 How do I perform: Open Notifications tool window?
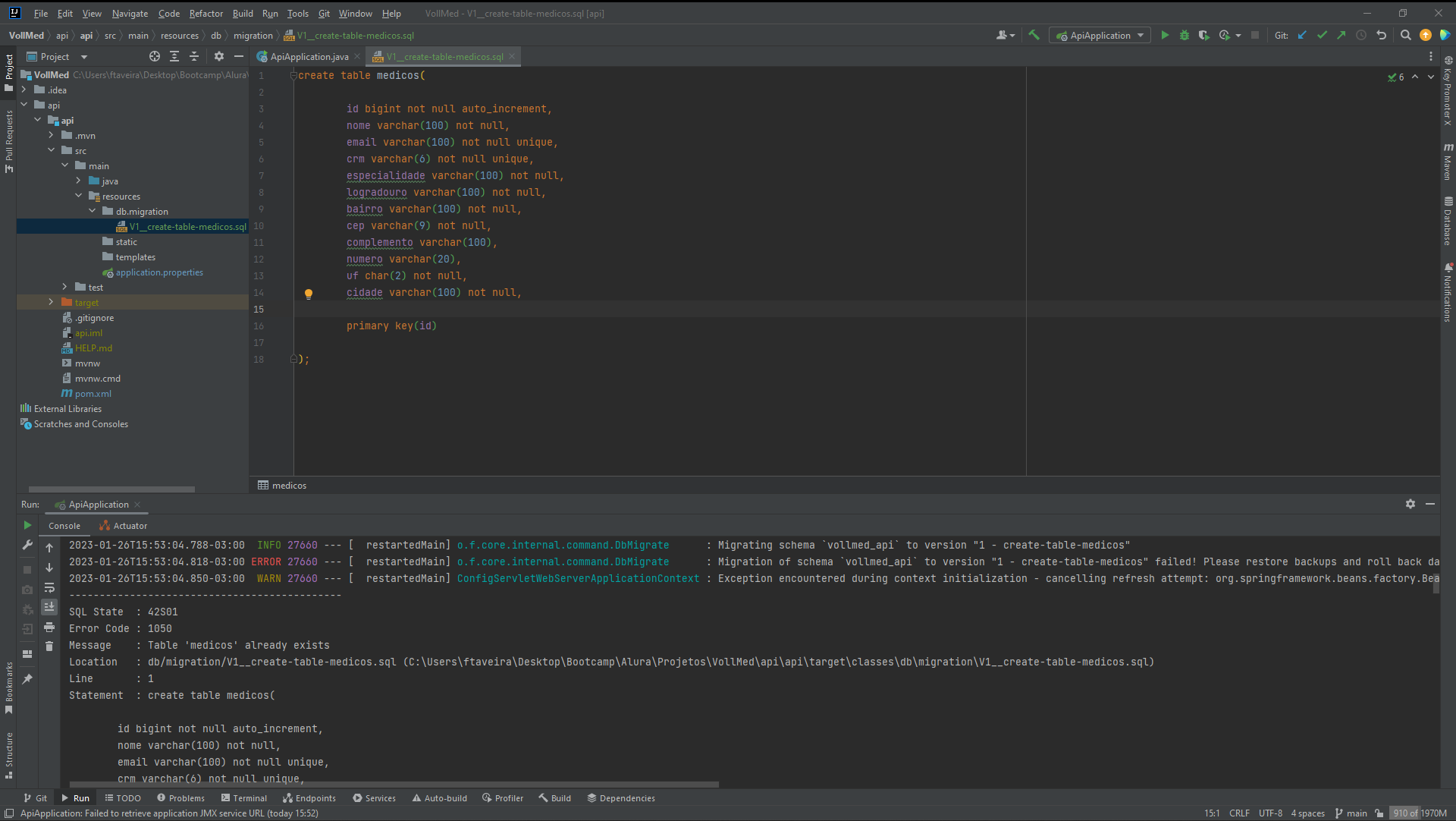pyautogui.click(x=1448, y=293)
